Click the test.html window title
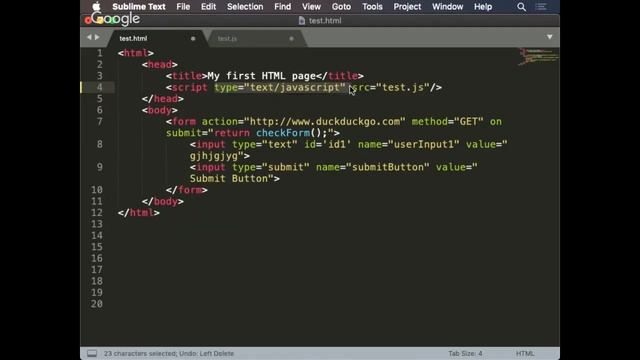Viewport: 640px width, 360px height. [325, 20]
